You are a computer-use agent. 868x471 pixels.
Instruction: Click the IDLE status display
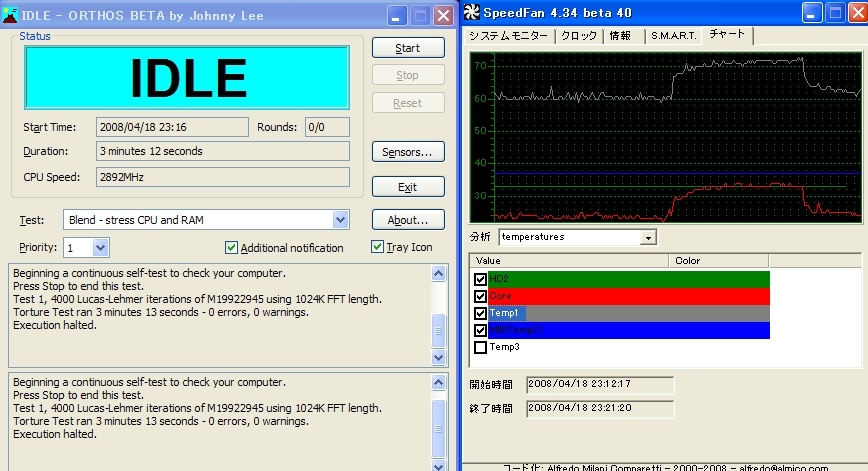[x=187, y=77]
